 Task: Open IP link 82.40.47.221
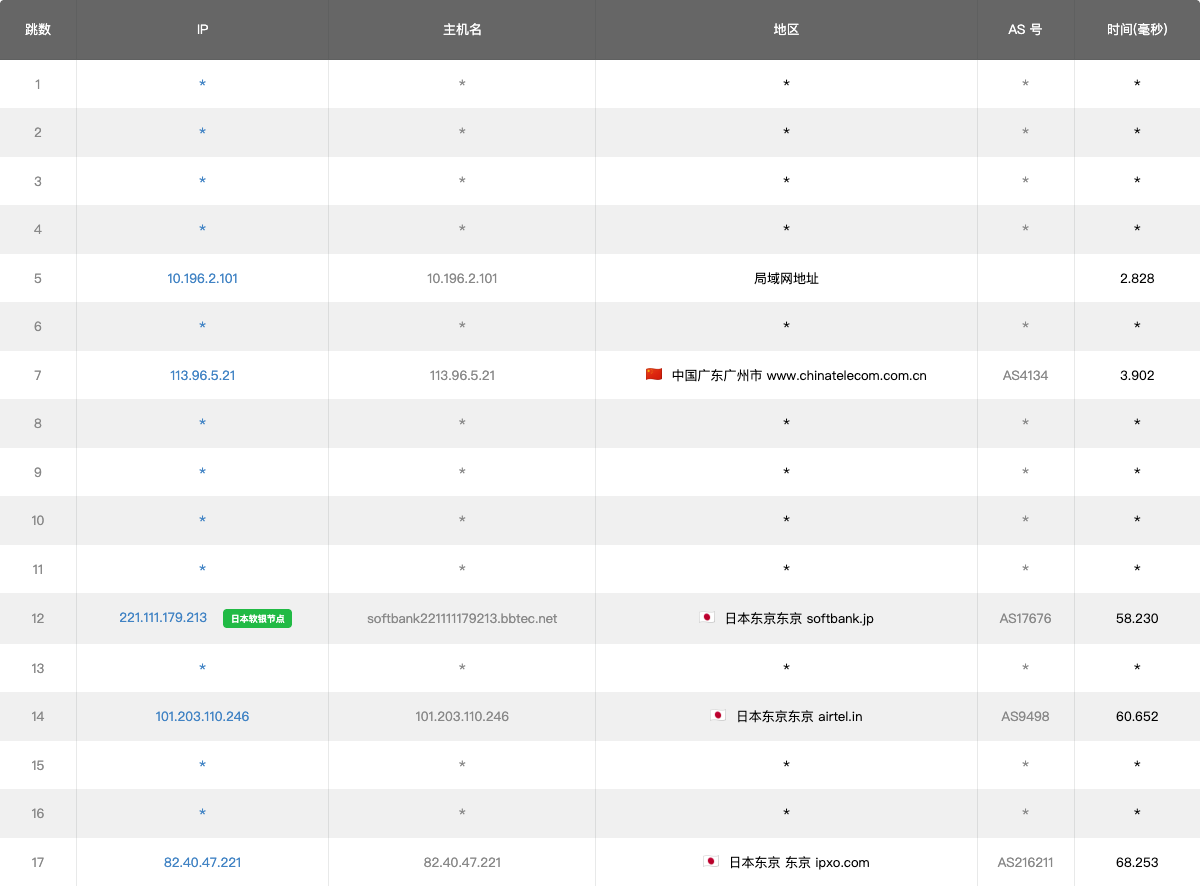coord(202,863)
